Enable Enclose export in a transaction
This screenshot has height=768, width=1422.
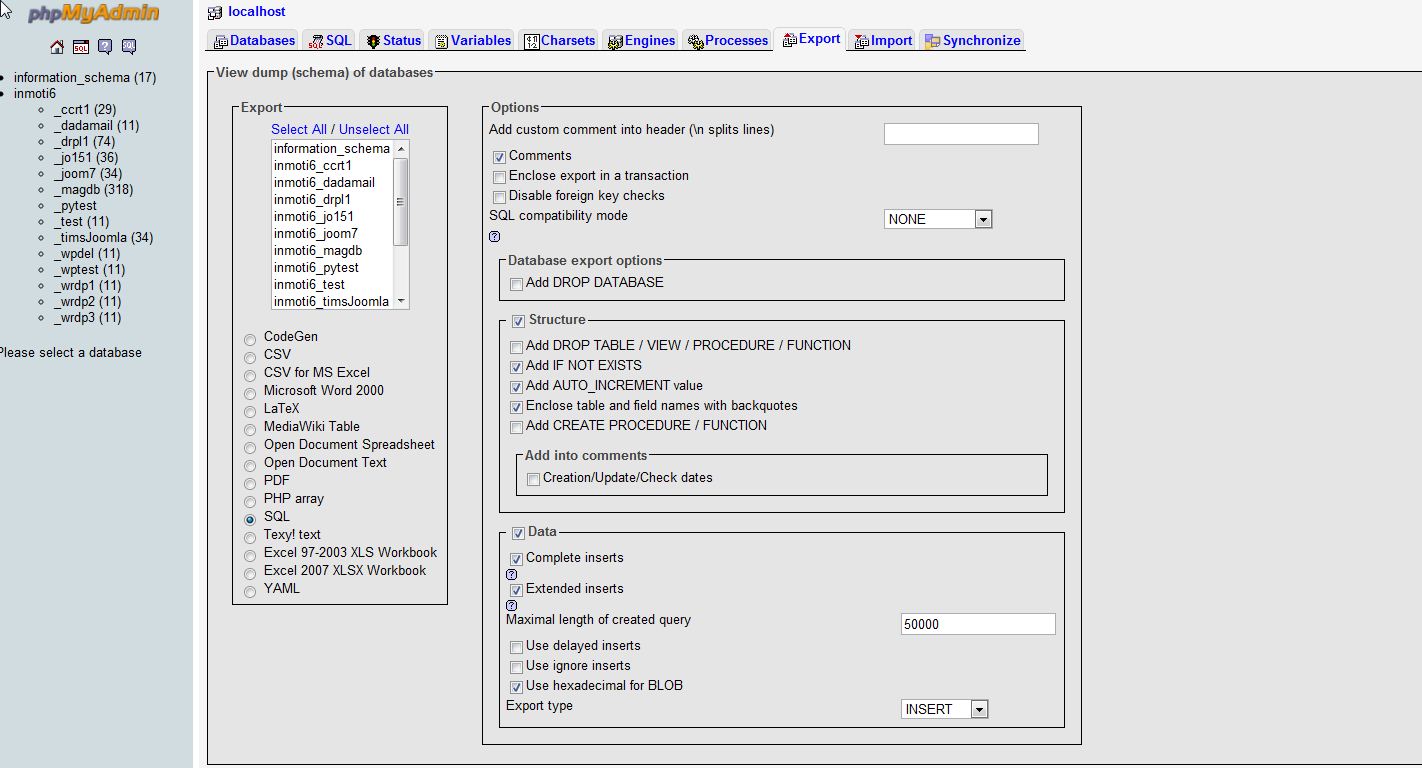[499, 177]
